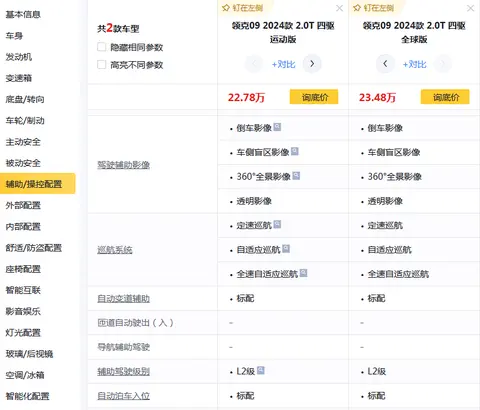Jump to 智能化配置 section
480x410 pixels.
click(x=27, y=396)
